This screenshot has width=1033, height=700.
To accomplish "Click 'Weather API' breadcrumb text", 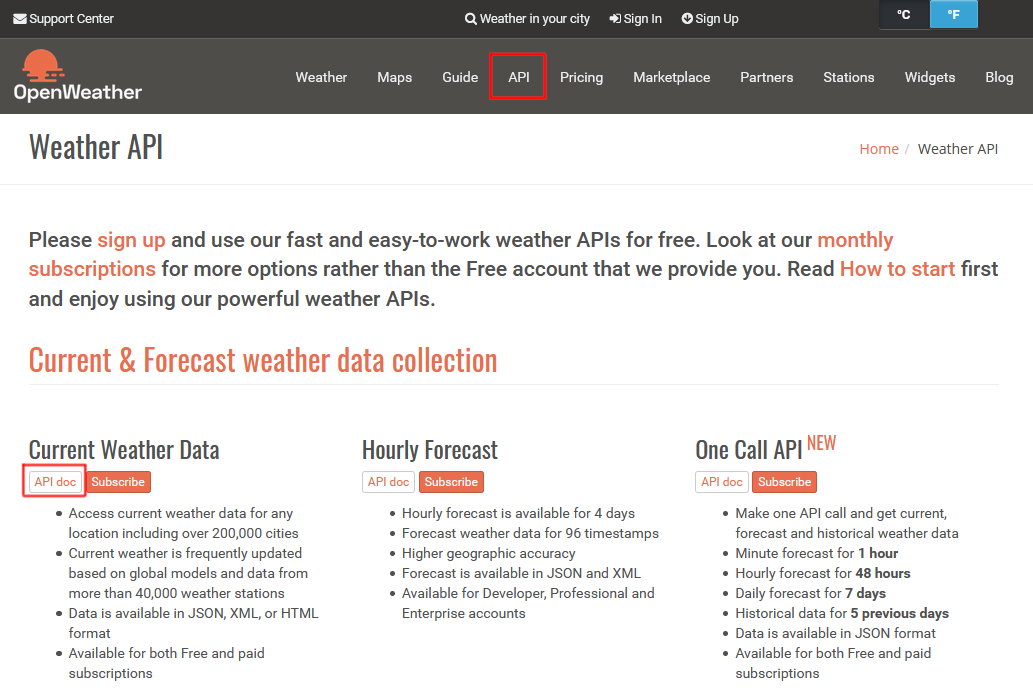I will [958, 149].
